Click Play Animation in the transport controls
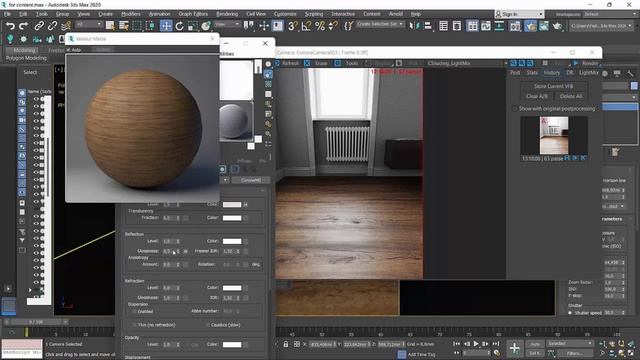This screenshot has height=360, width=640. tap(476, 344)
